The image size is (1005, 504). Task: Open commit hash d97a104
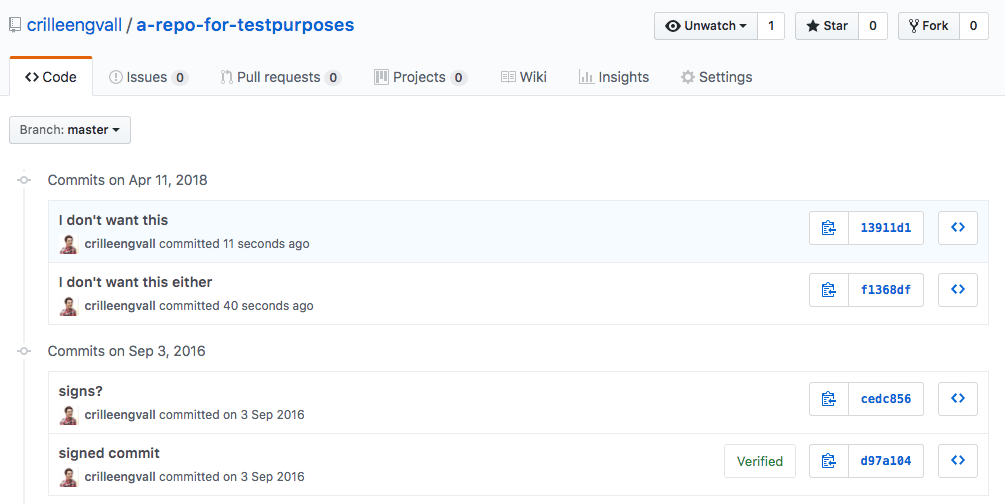886,461
